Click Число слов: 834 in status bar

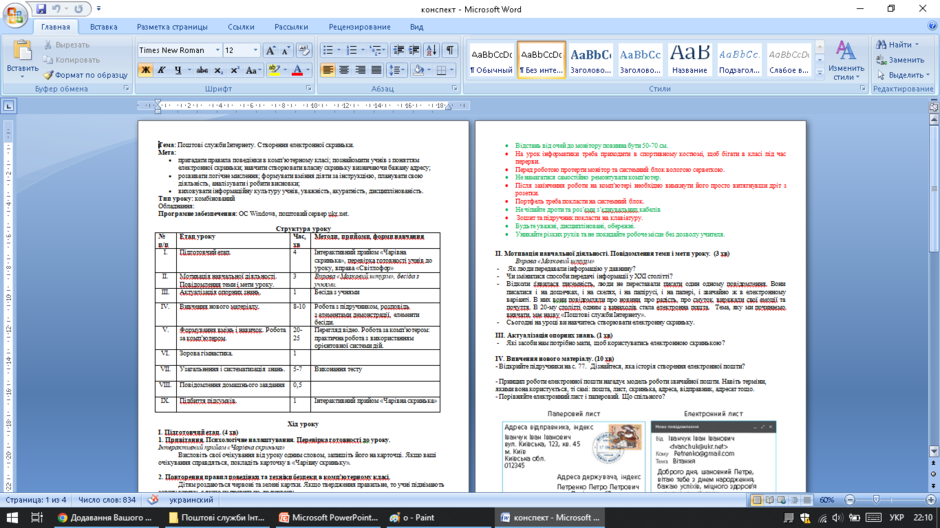pyautogui.click(x=107, y=500)
